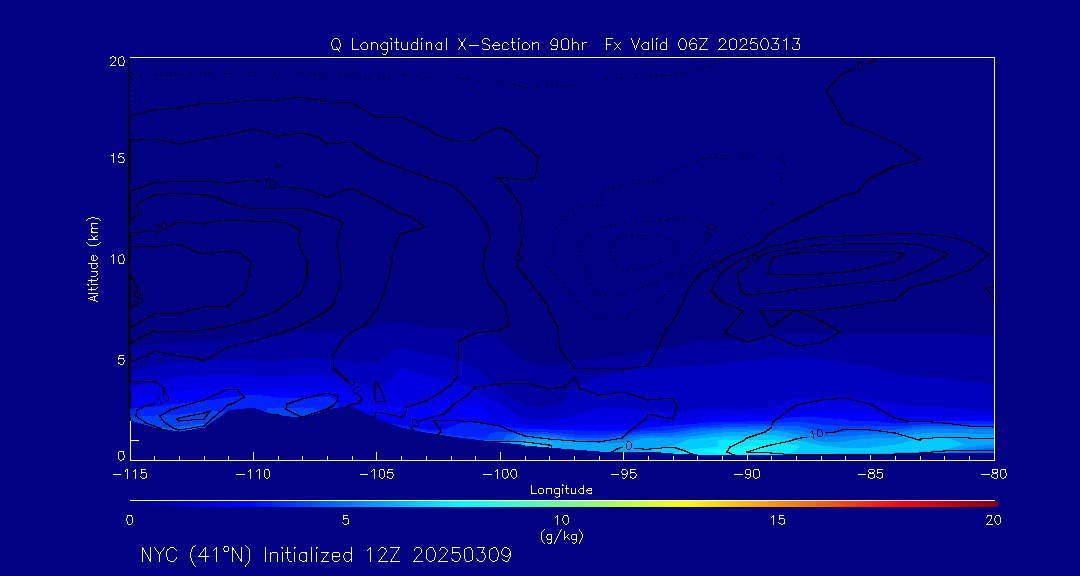This screenshot has height=576, width=1080.
Task: Click the 5 label under the color scale
Action: point(346,521)
